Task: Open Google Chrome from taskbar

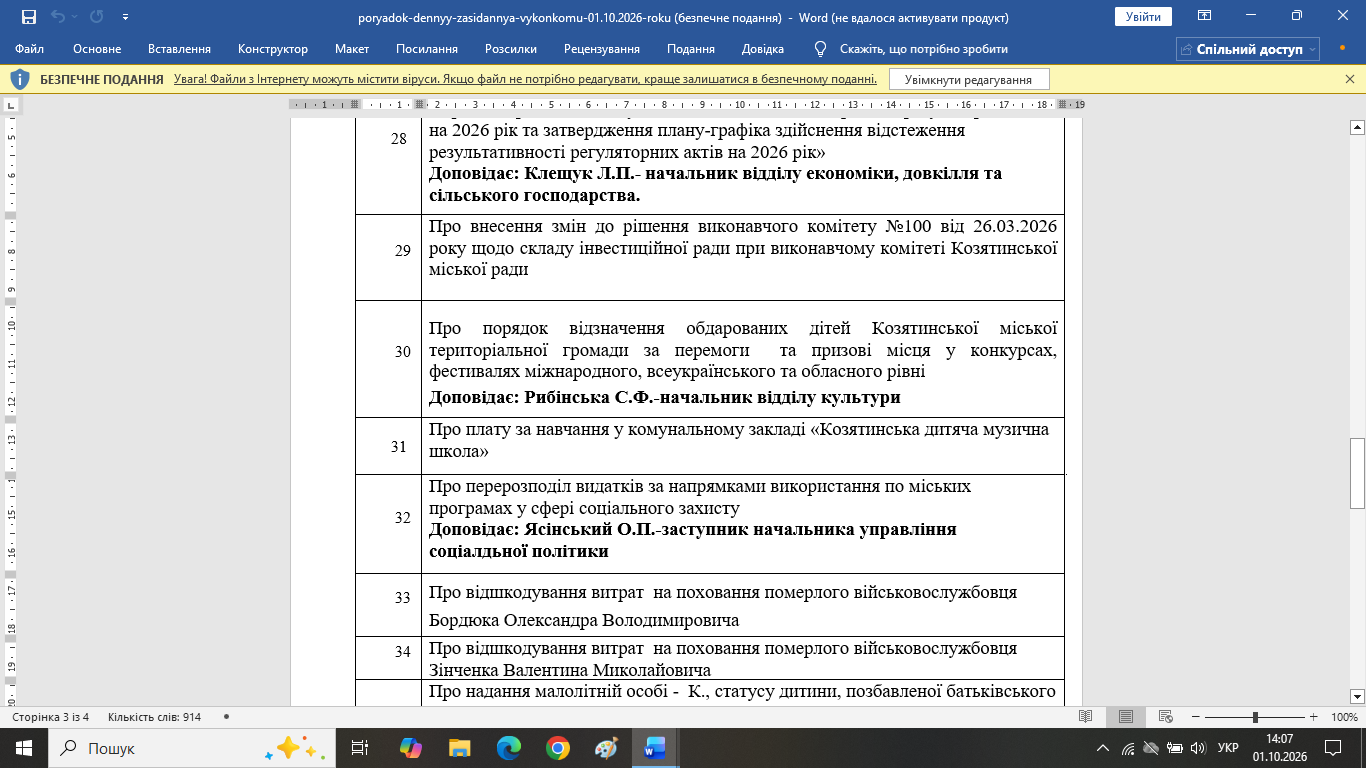Action: click(558, 748)
